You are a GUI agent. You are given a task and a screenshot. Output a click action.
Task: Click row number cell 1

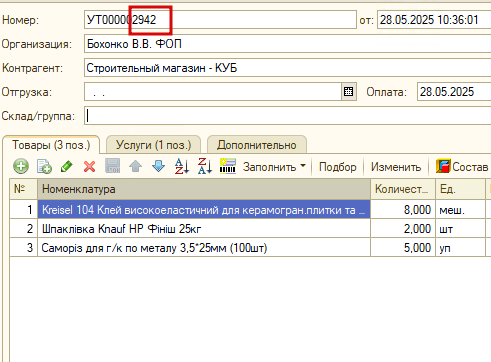pyautogui.click(x=24, y=210)
